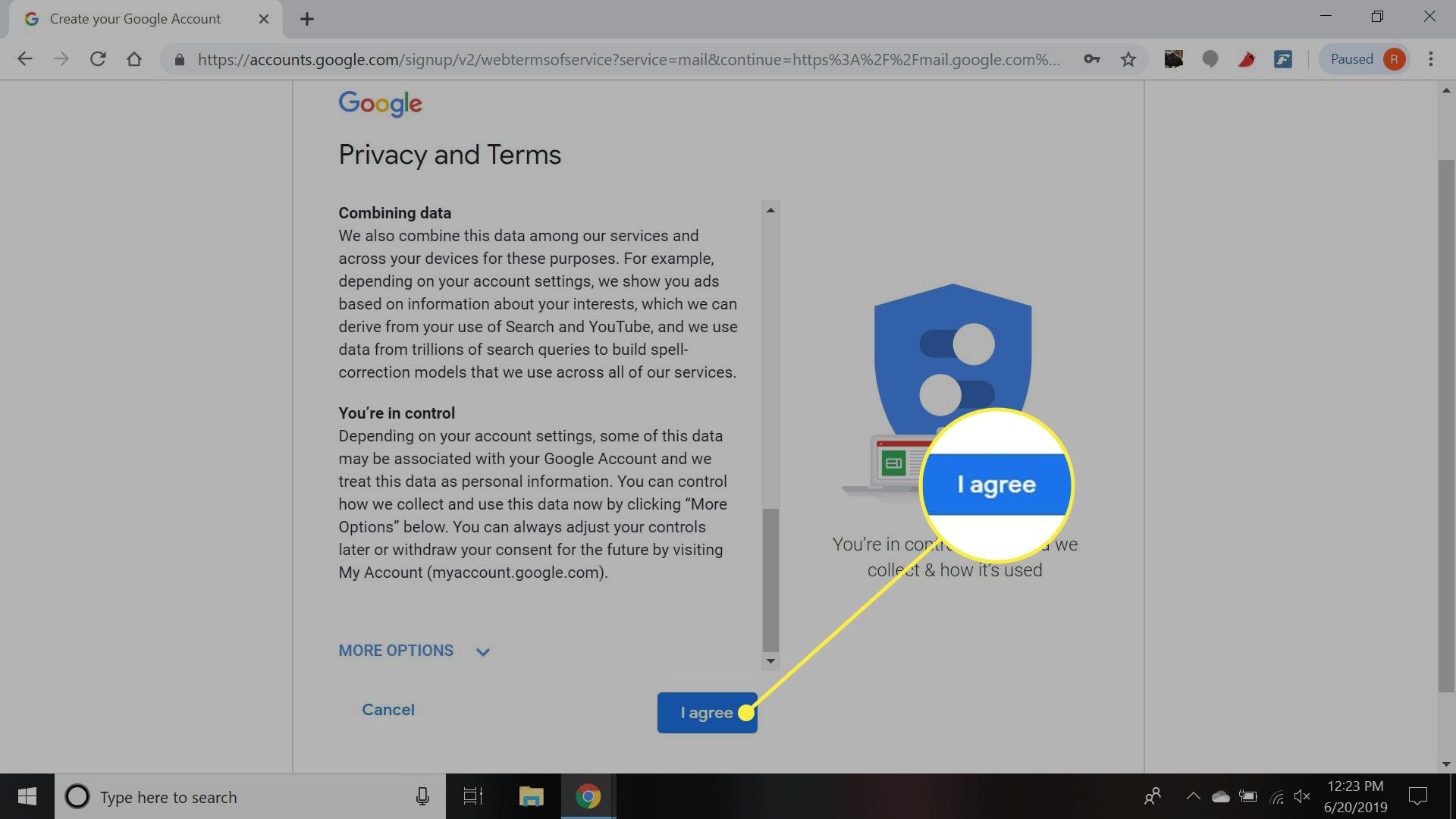This screenshot has height=819, width=1456.
Task: Click the microphone icon in taskbar
Action: pos(421,796)
